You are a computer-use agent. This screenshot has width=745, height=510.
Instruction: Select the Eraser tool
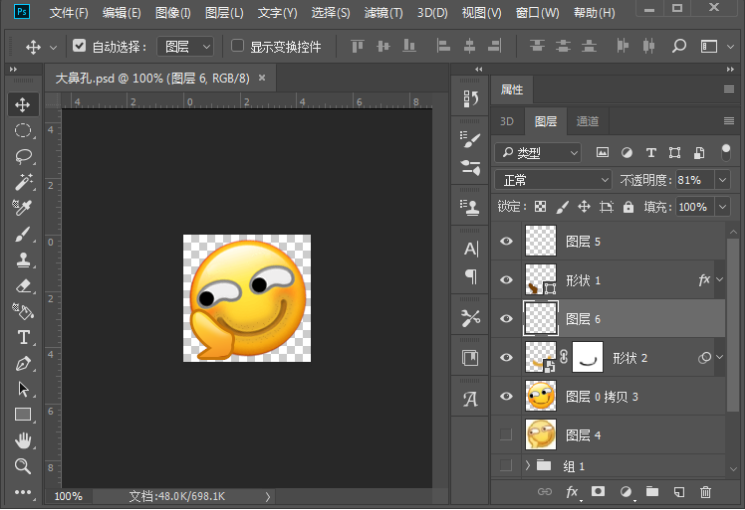click(23, 286)
